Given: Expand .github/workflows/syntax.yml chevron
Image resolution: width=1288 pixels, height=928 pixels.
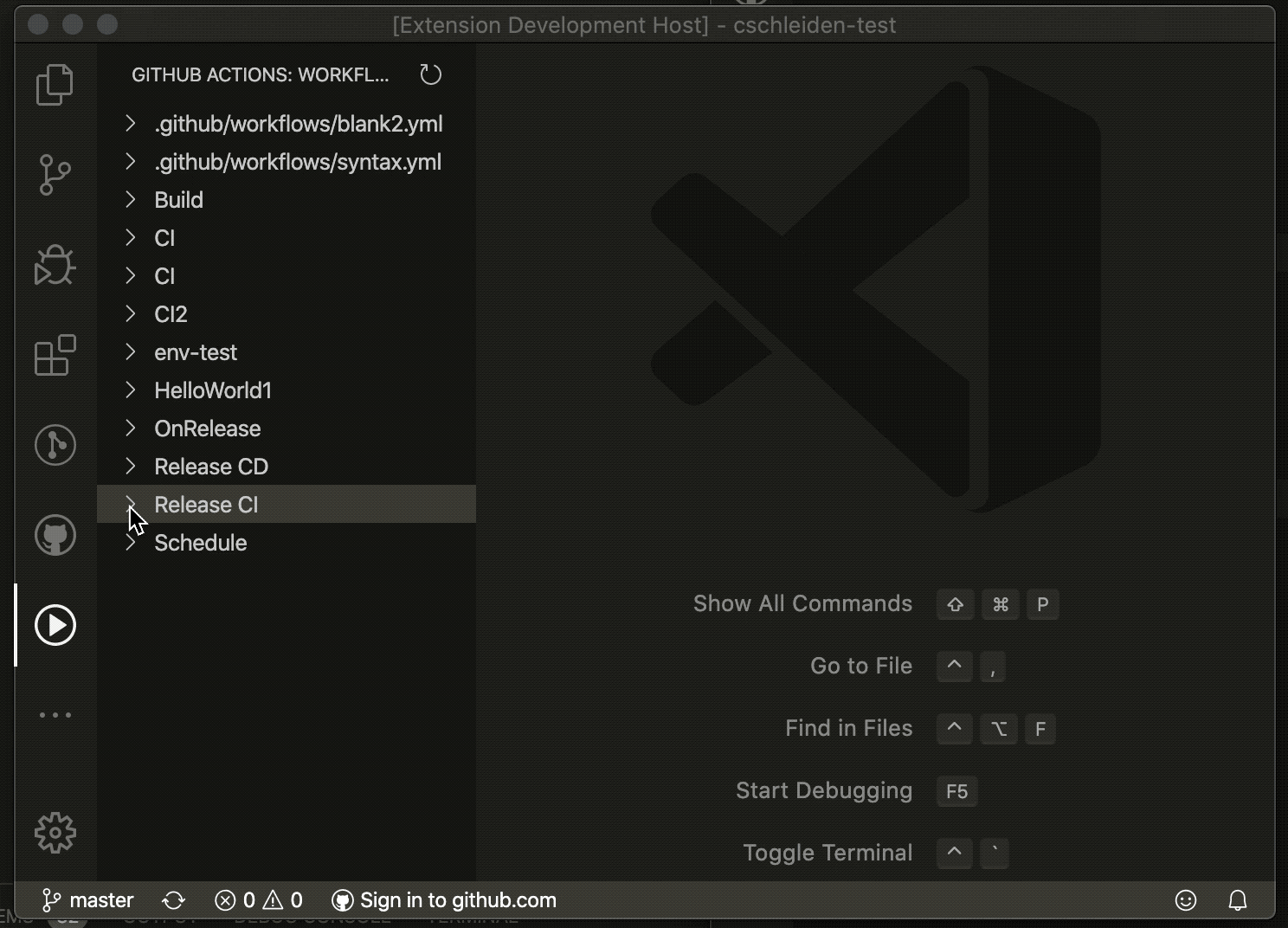Looking at the screenshot, I should tap(131, 162).
